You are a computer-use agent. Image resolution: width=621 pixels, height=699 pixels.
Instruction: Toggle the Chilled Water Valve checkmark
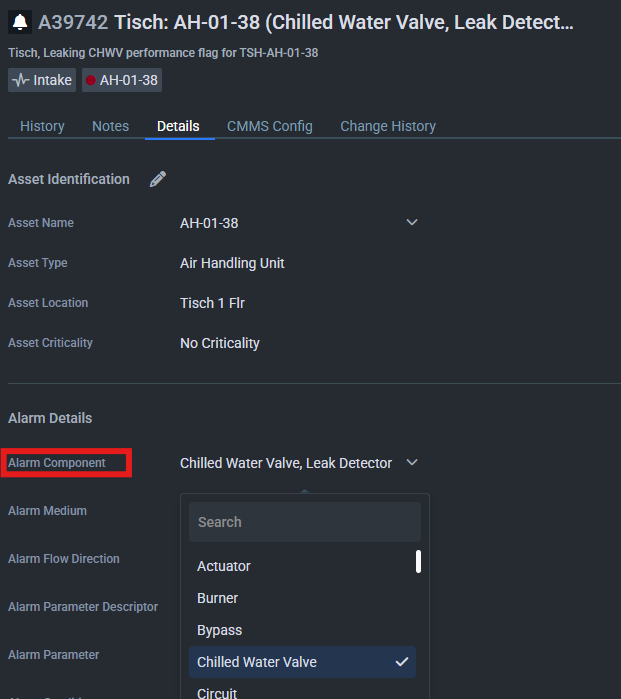pyautogui.click(x=401, y=662)
